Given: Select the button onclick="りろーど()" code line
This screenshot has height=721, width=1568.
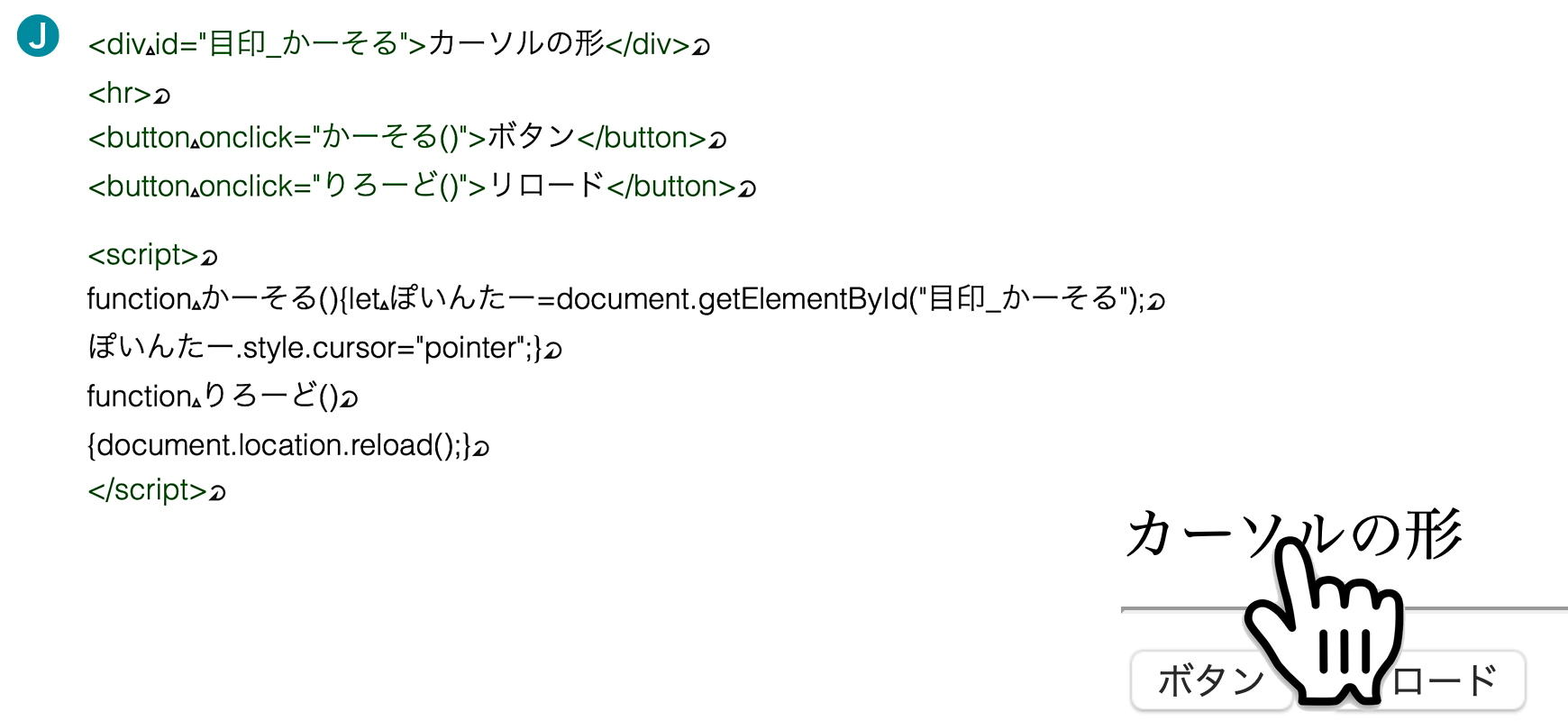Looking at the screenshot, I should (x=422, y=187).
